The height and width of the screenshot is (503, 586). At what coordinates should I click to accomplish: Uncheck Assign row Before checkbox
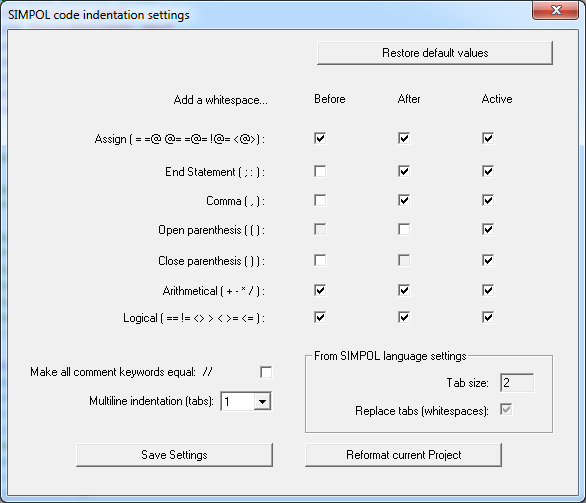coord(320,138)
